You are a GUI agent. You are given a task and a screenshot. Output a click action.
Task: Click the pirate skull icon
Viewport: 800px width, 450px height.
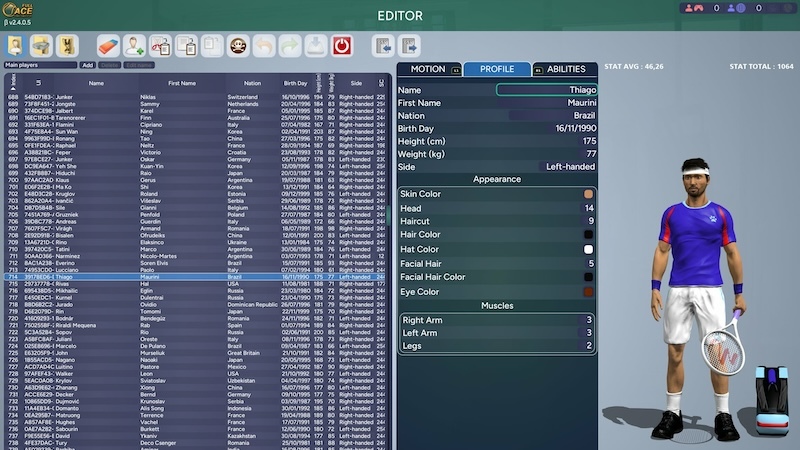click(239, 45)
